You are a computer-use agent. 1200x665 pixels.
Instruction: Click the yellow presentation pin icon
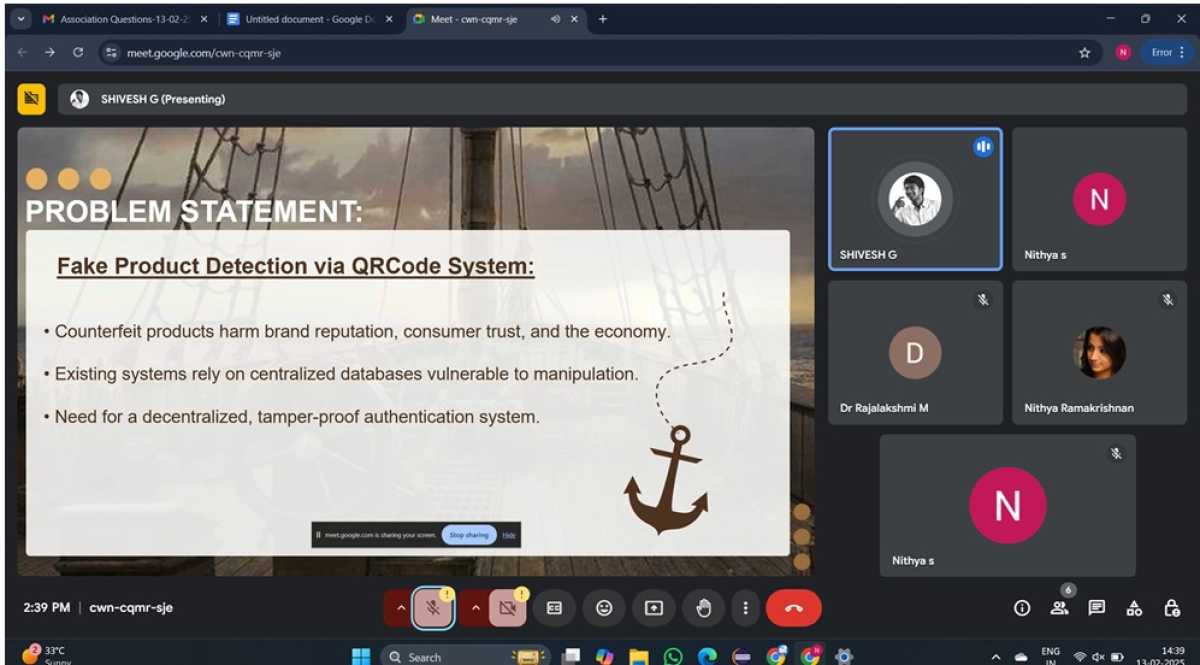[32, 99]
